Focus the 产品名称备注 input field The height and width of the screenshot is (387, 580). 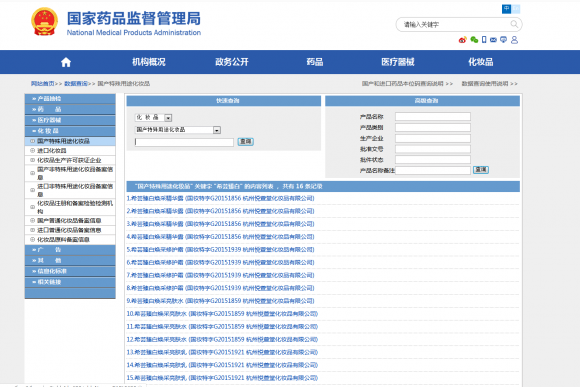433,170
